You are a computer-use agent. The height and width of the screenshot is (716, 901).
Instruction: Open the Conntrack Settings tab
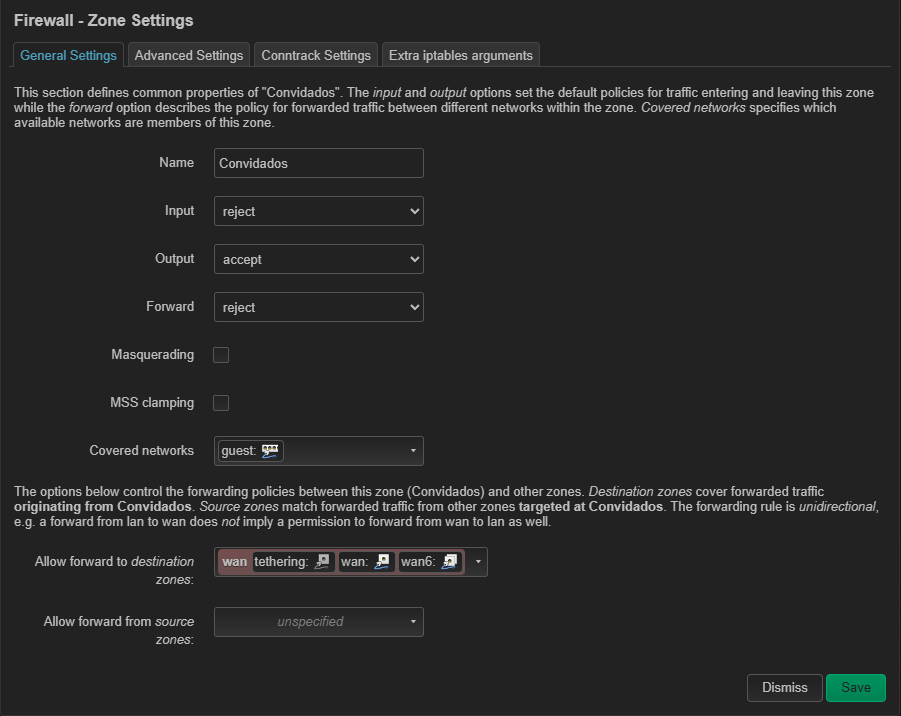pyautogui.click(x=316, y=55)
